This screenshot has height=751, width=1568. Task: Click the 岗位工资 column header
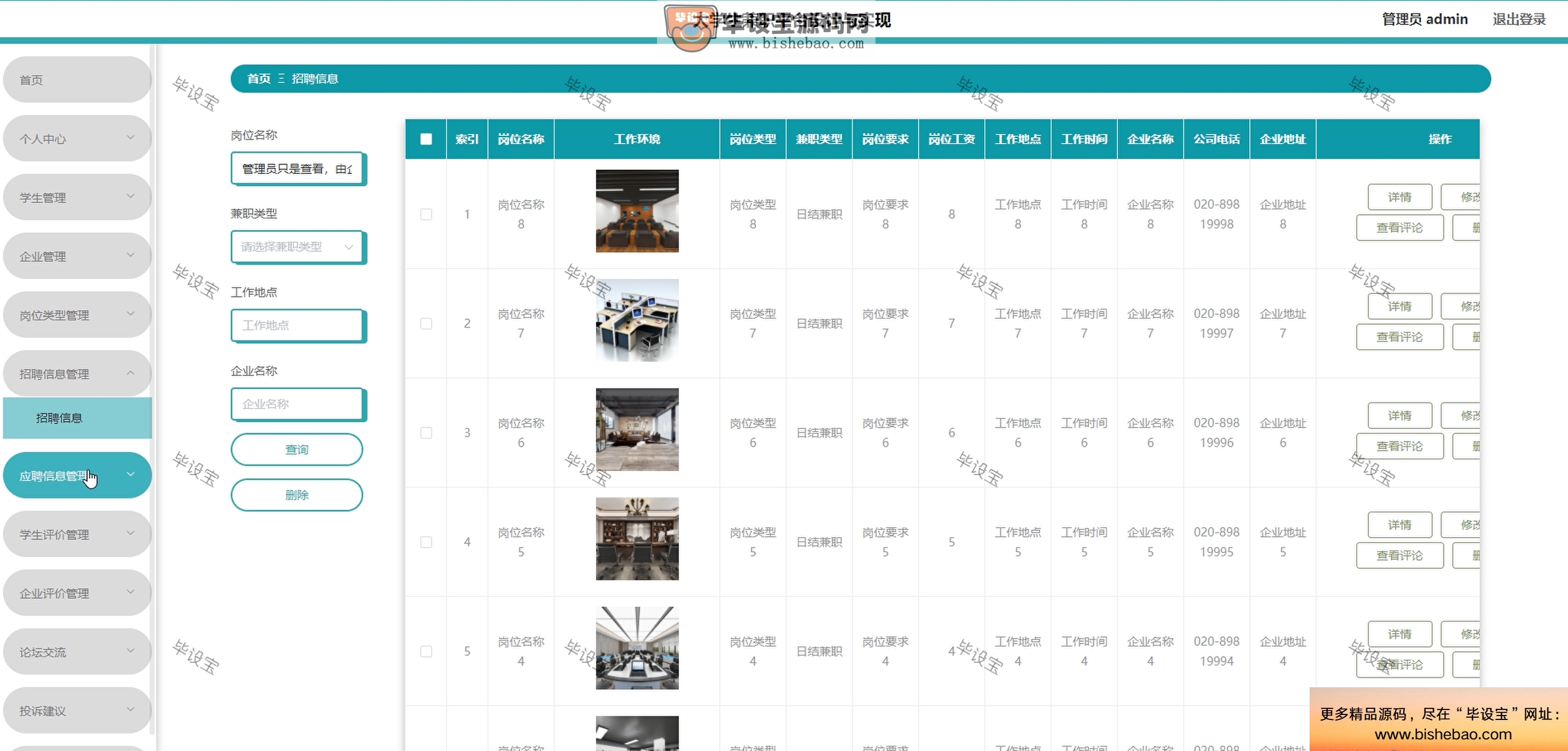(x=951, y=139)
